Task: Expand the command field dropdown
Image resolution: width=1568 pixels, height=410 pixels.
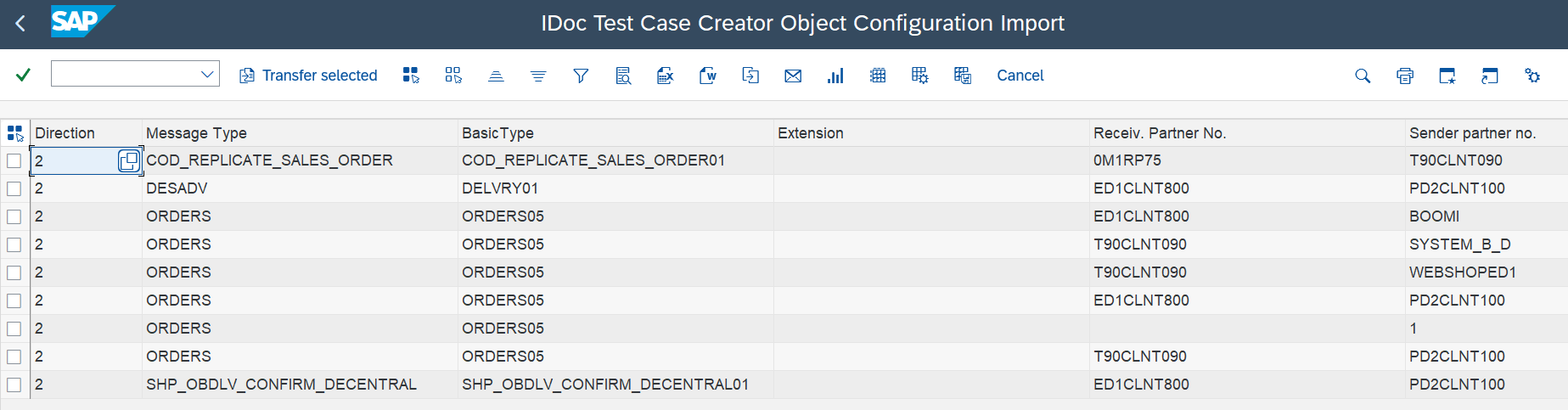Action: tap(206, 75)
